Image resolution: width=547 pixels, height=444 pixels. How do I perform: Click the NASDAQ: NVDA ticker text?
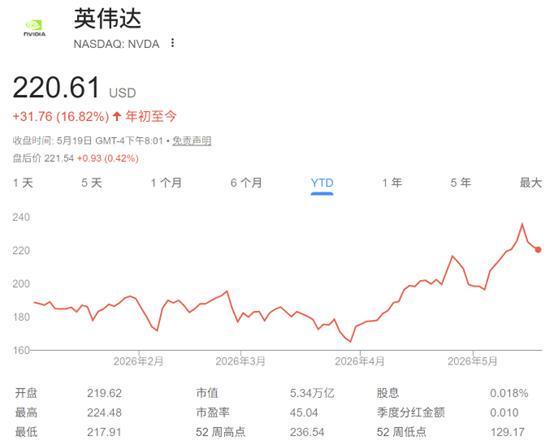tap(117, 44)
